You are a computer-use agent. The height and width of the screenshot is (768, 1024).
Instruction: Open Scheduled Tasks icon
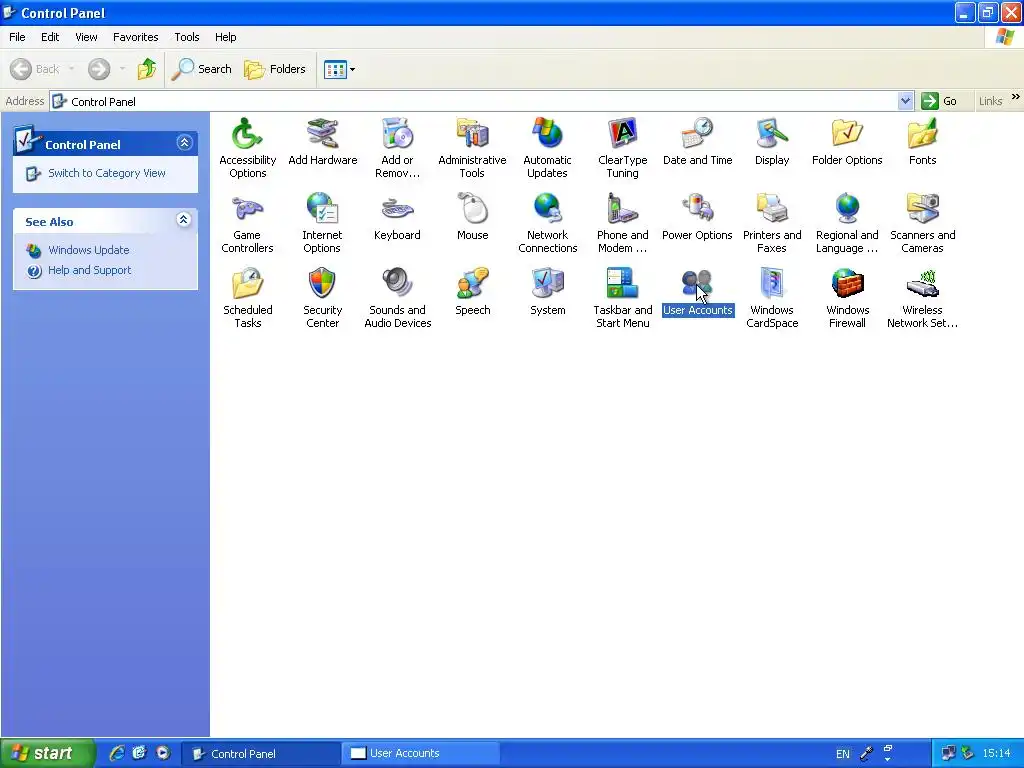click(x=248, y=298)
